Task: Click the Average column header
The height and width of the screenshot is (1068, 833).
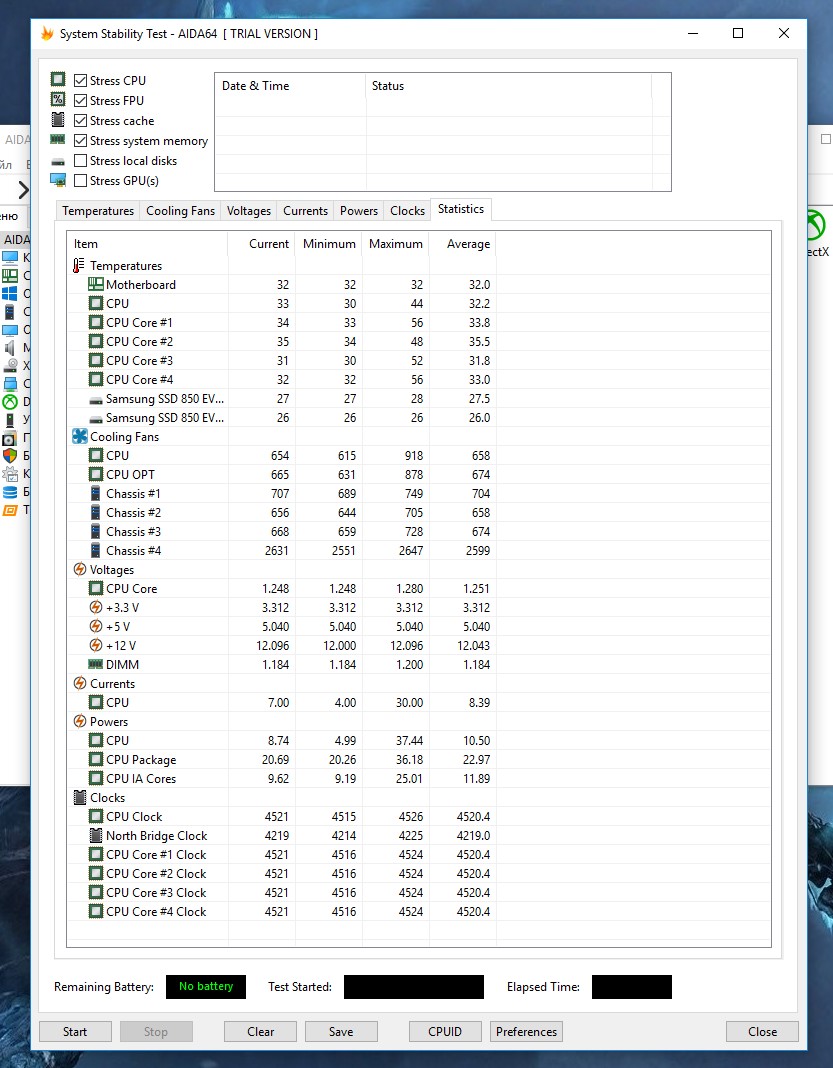Action: 462,244
